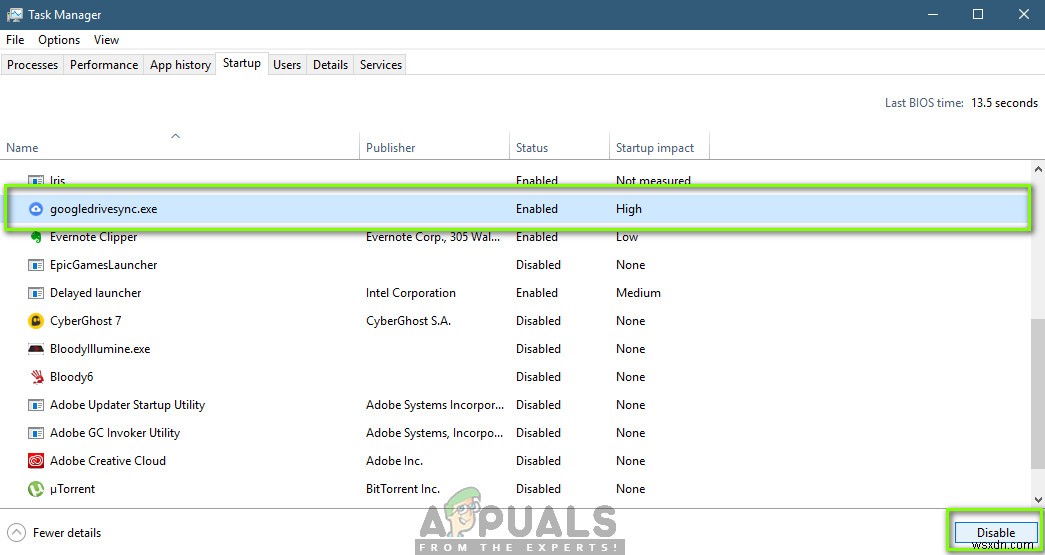Click the scrollbar down arrow

point(1038,499)
